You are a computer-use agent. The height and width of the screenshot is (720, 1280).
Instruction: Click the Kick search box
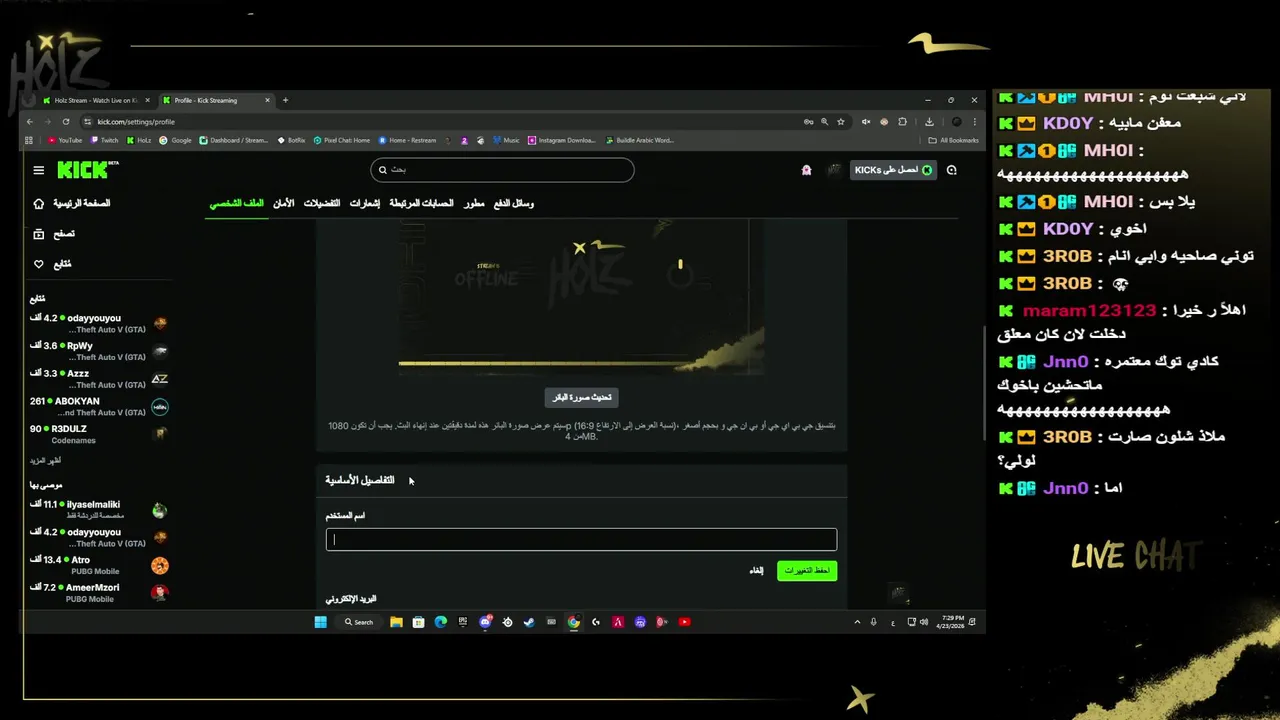click(502, 170)
